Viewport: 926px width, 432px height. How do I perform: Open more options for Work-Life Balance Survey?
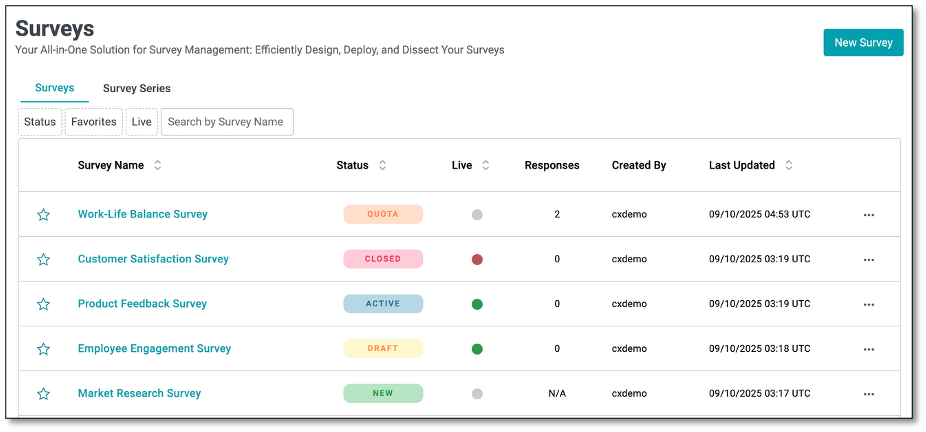[x=868, y=215]
